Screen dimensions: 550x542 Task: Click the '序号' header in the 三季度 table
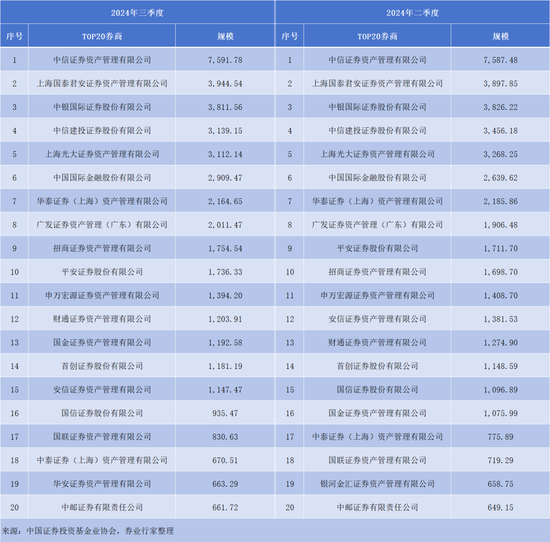[x=14, y=36]
